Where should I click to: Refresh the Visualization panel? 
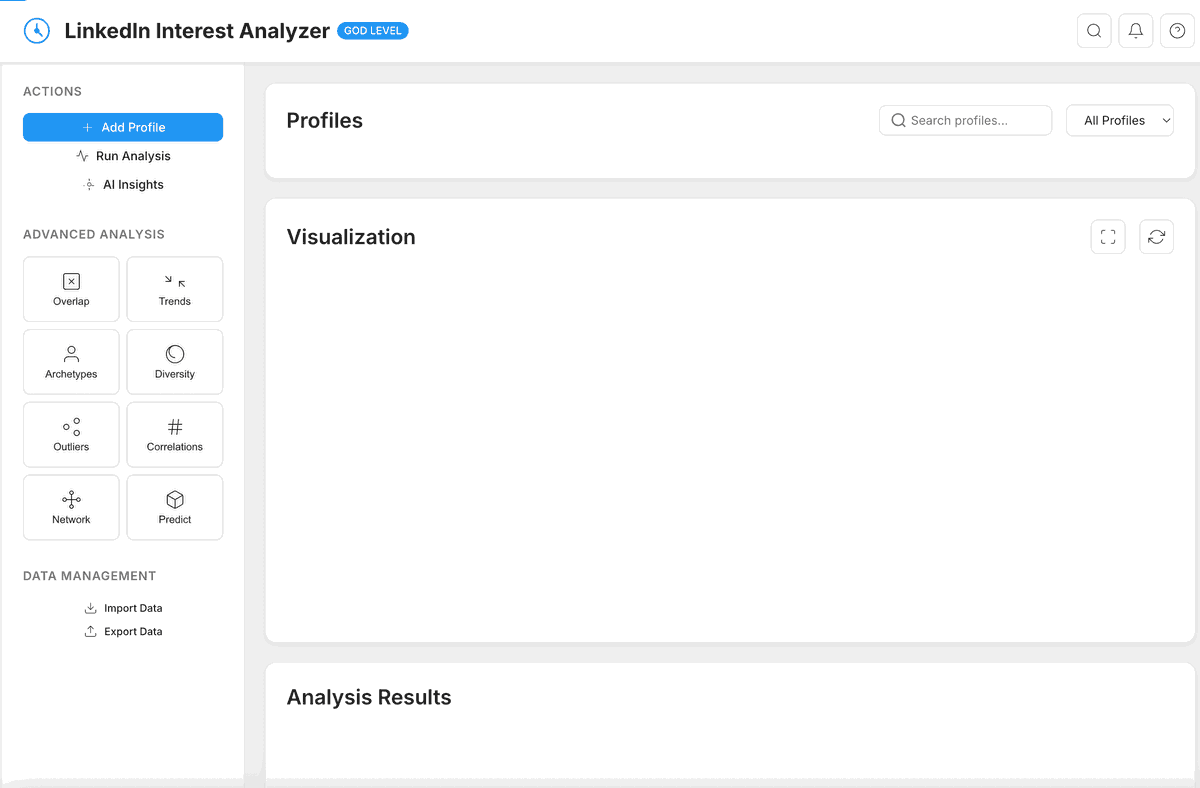pyautogui.click(x=1156, y=236)
